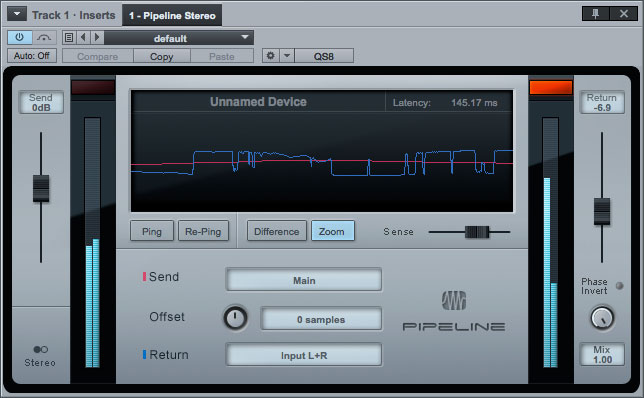644x398 pixels.
Task: Click the Ping button
Action: 152,231
